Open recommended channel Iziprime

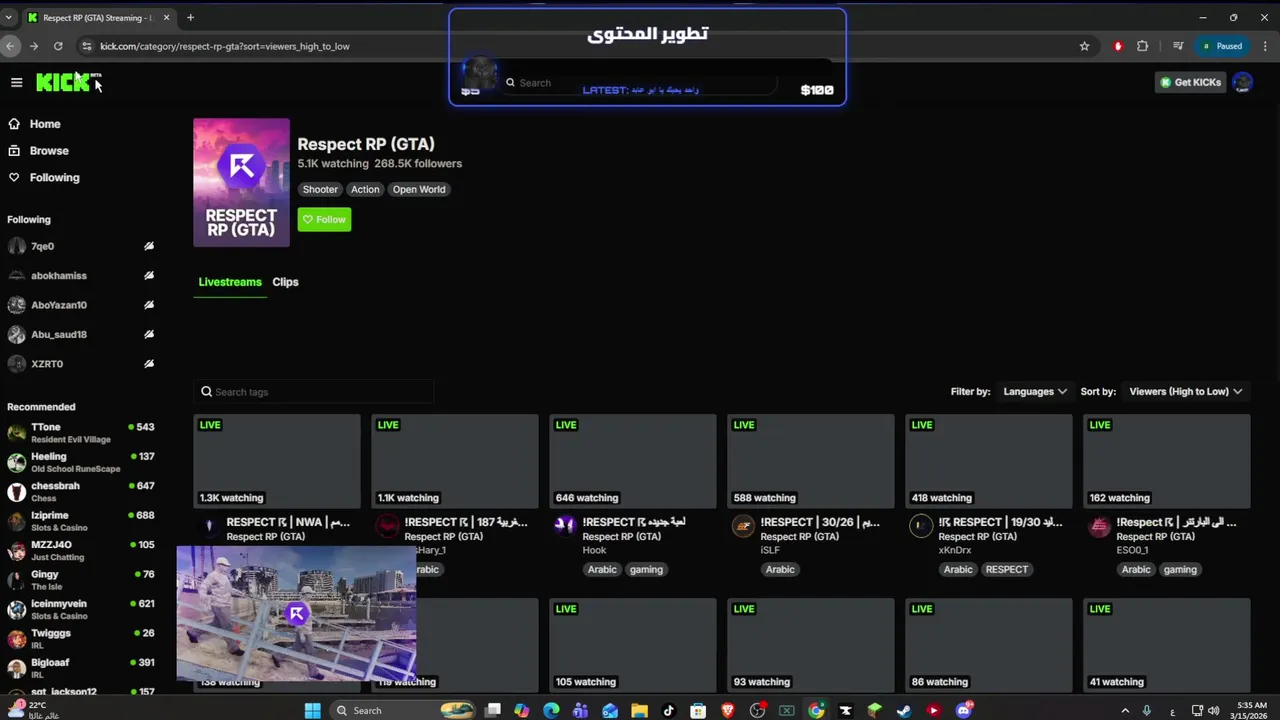[x=80, y=521]
